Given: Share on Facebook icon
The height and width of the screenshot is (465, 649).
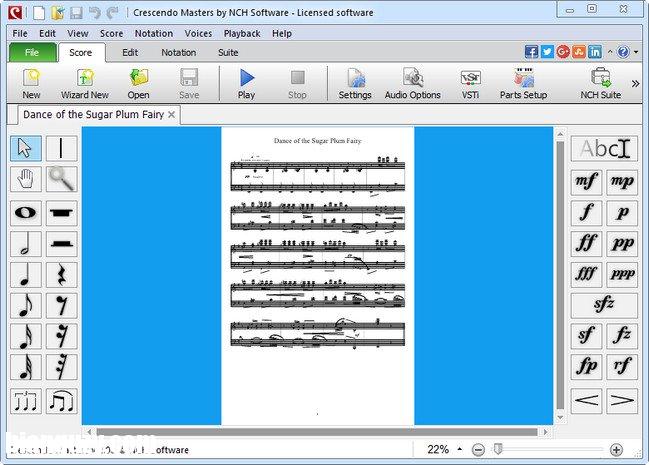Looking at the screenshot, I should [531, 52].
